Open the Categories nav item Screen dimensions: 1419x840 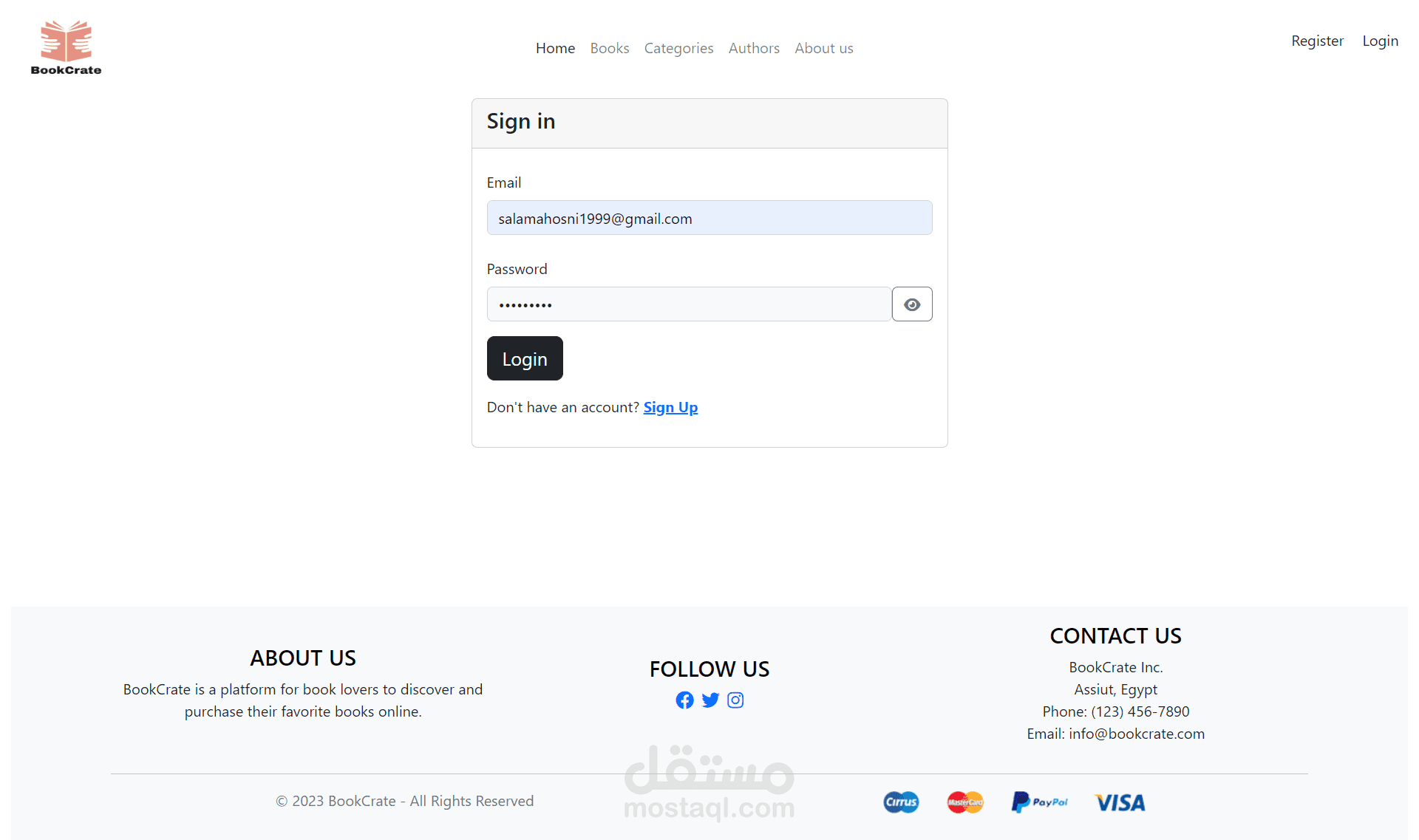678,48
